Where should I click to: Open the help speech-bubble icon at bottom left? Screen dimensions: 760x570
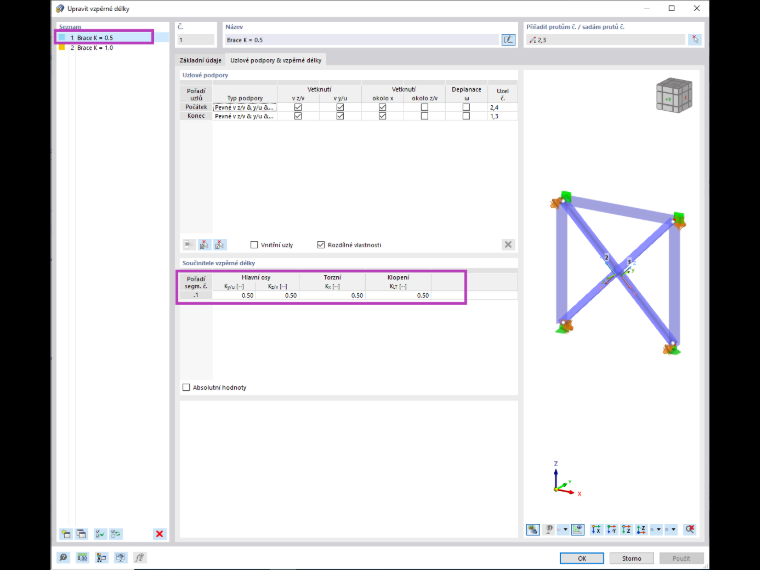coord(63,557)
